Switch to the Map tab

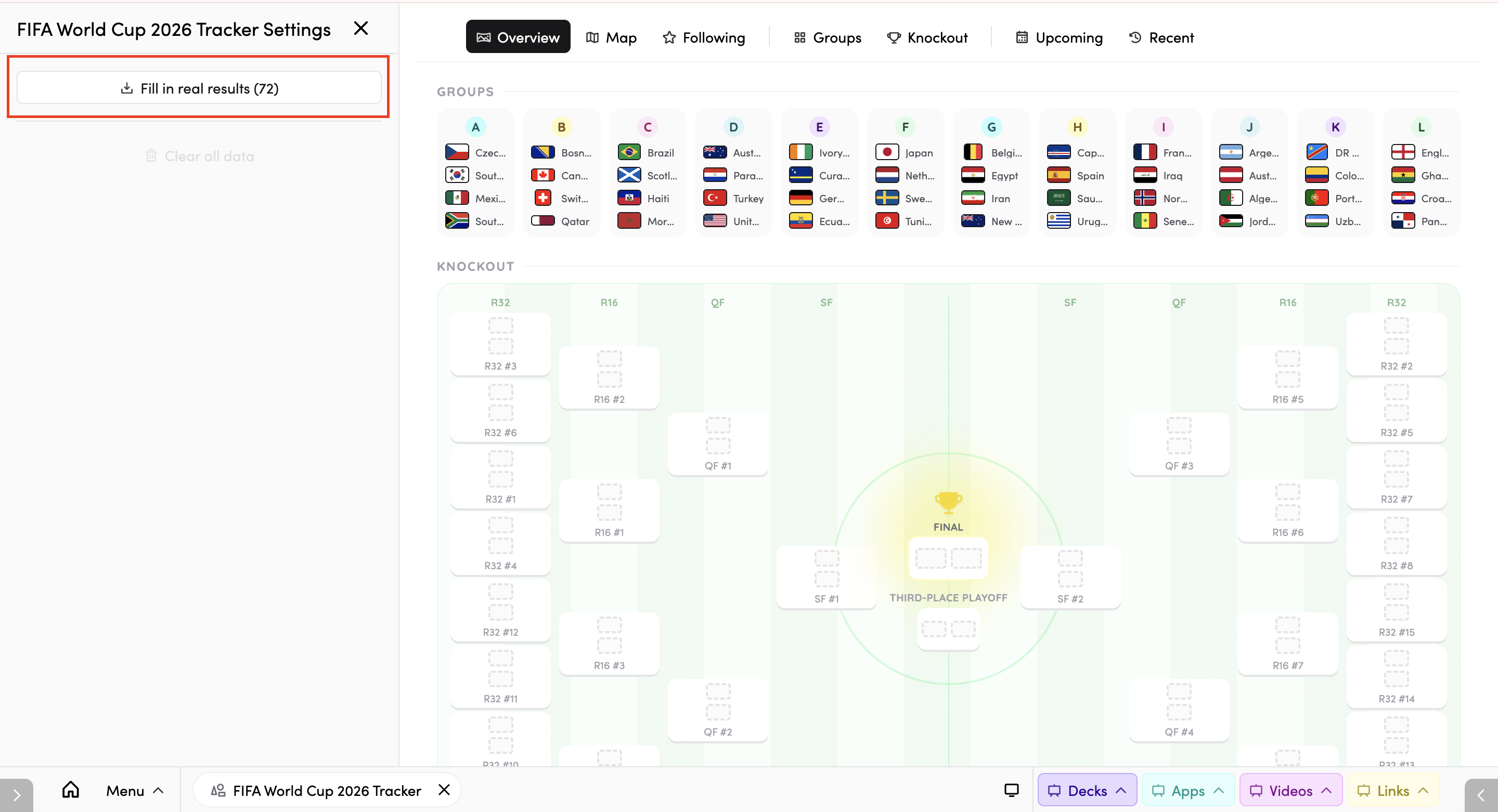coord(611,37)
